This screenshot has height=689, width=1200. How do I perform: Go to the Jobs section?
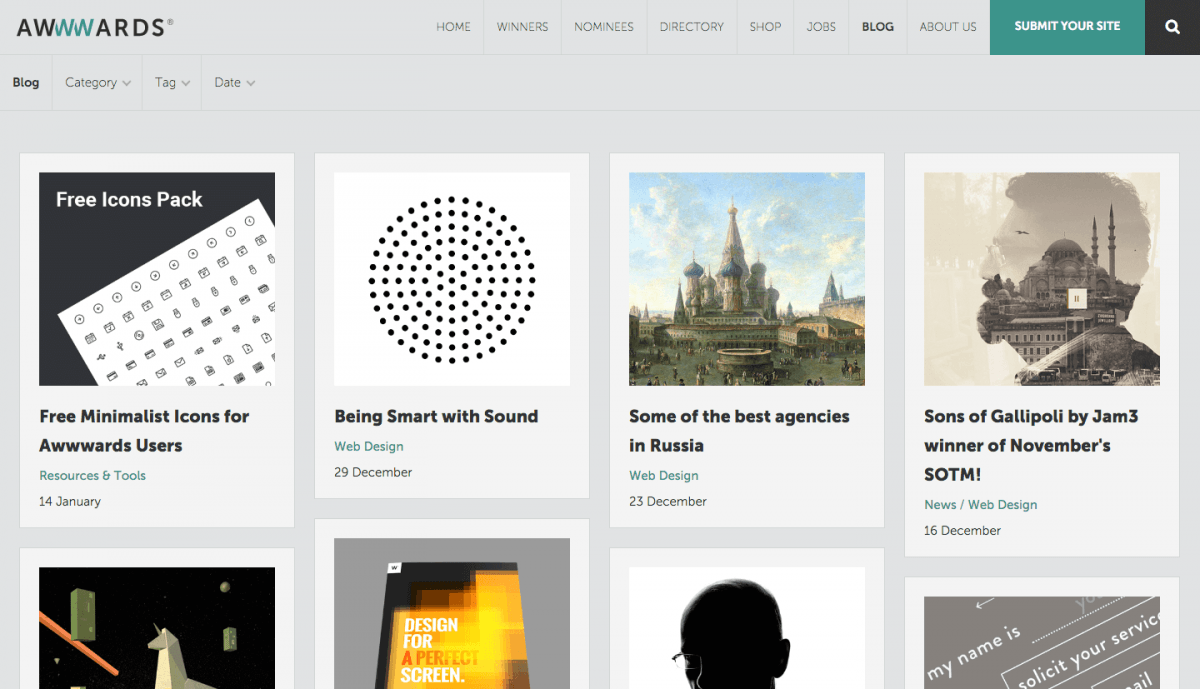(x=820, y=27)
